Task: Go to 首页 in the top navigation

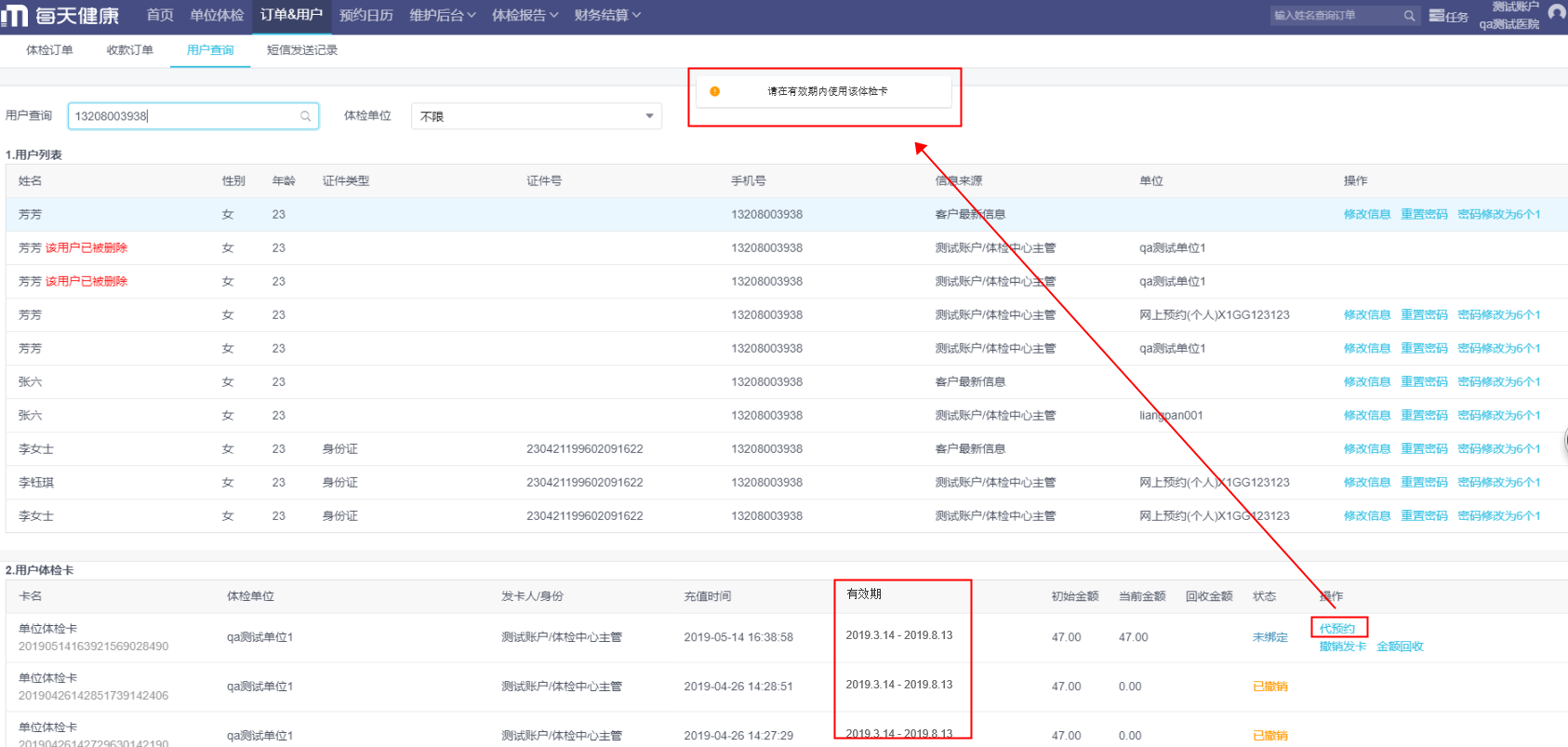Action: [x=160, y=16]
